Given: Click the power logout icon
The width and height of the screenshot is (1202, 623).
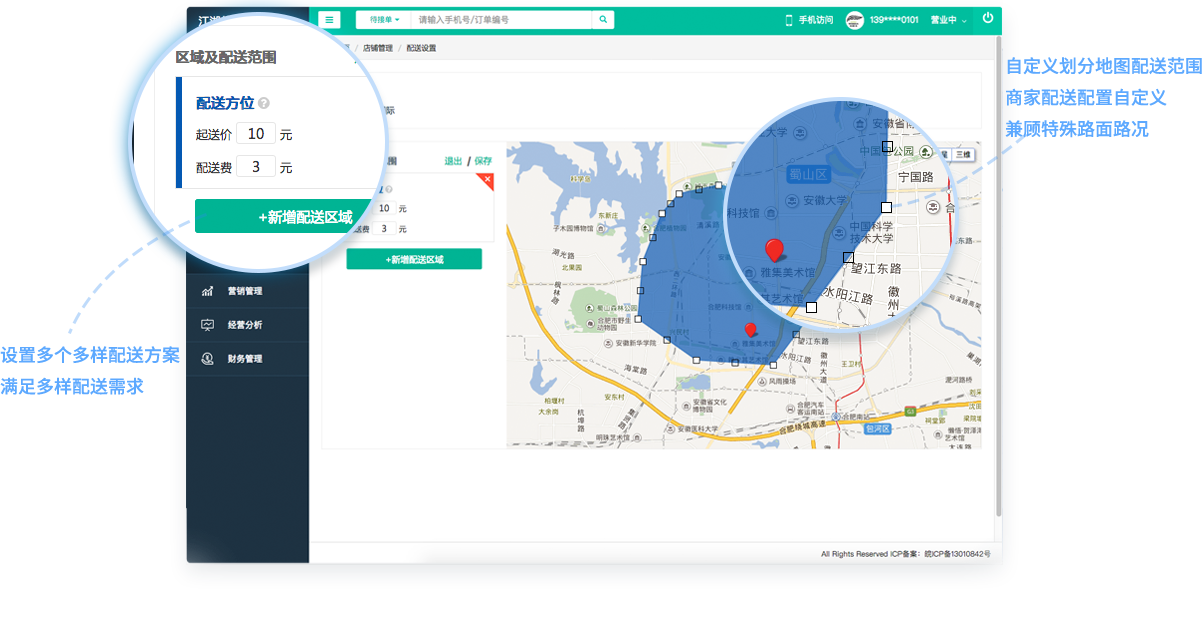Looking at the screenshot, I should [988, 18].
